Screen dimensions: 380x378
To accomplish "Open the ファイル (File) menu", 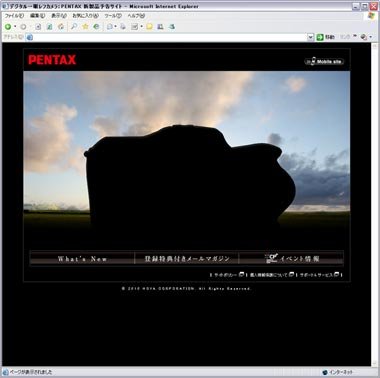I will point(14,16).
